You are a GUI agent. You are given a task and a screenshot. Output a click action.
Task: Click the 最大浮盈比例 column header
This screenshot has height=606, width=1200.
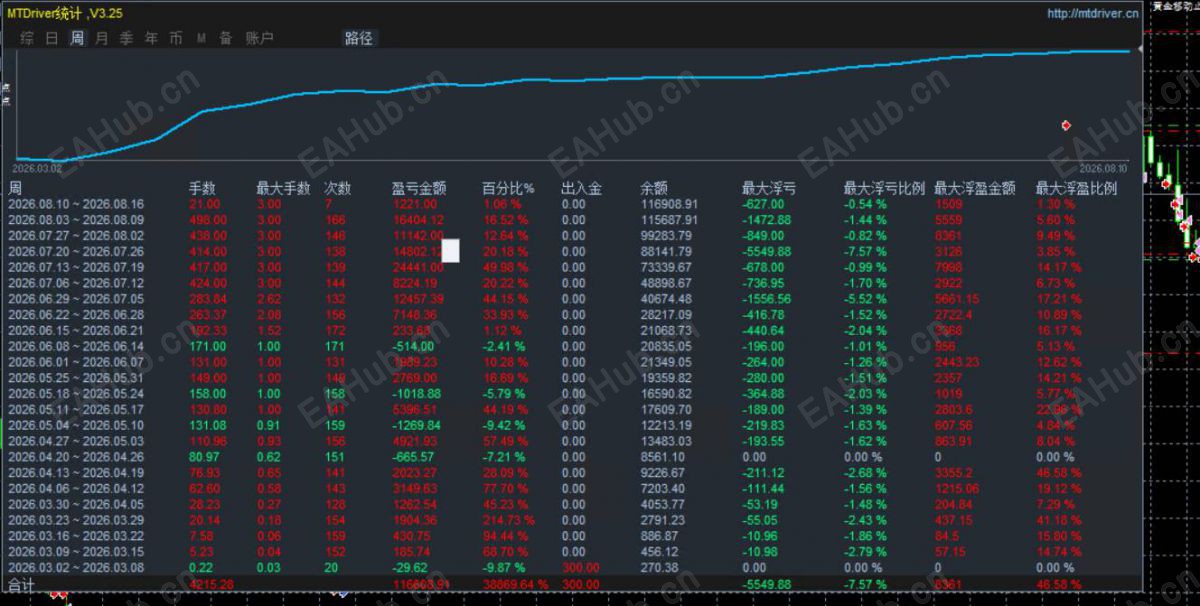pos(1077,188)
